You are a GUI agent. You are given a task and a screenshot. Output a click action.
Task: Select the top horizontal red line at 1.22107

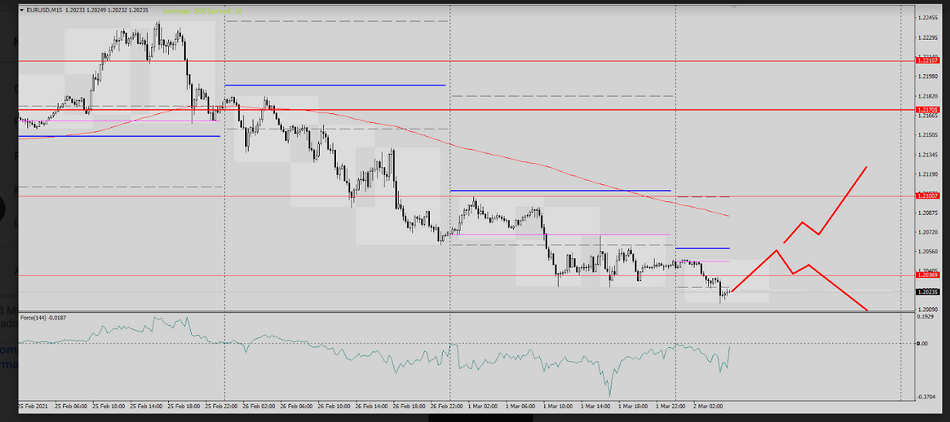pos(400,60)
